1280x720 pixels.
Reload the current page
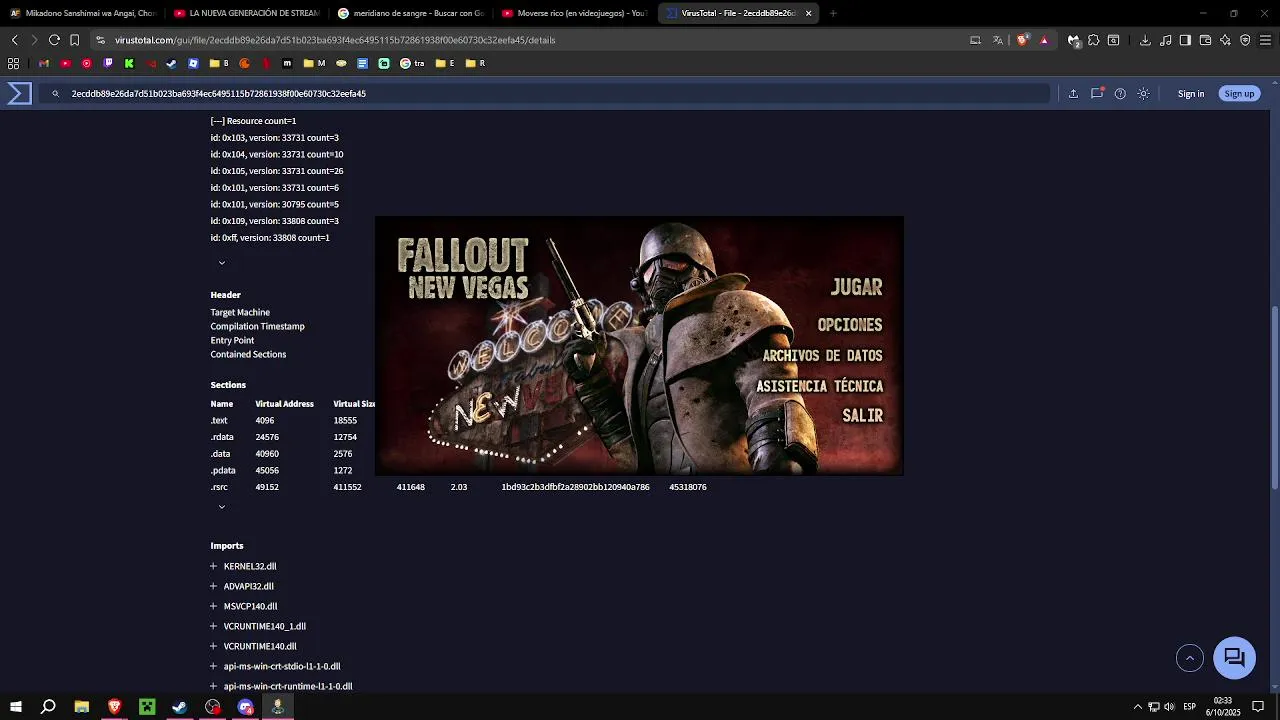(x=55, y=40)
